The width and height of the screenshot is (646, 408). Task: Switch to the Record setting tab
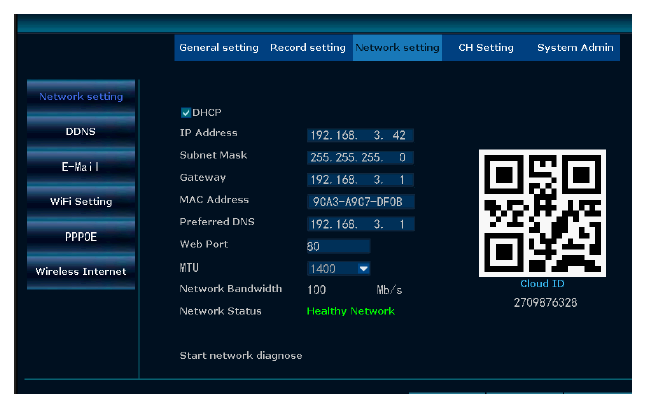point(308,48)
